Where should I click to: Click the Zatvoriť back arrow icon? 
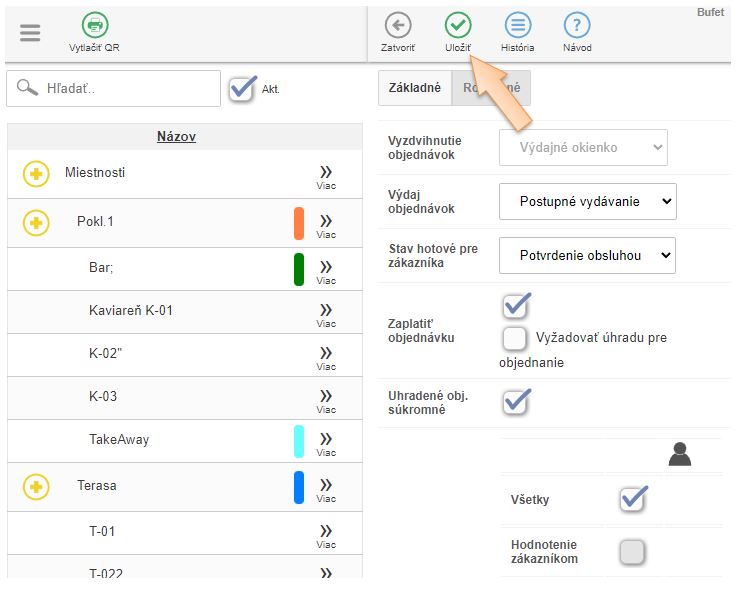398,26
